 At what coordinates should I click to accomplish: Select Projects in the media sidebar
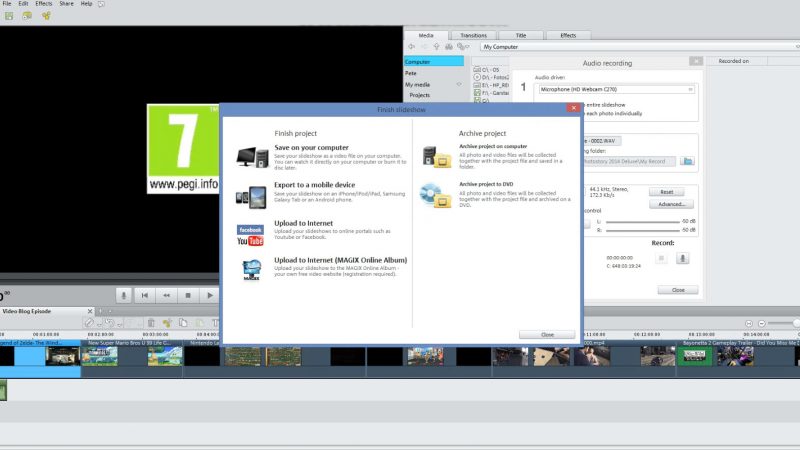click(x=419, y=95)
